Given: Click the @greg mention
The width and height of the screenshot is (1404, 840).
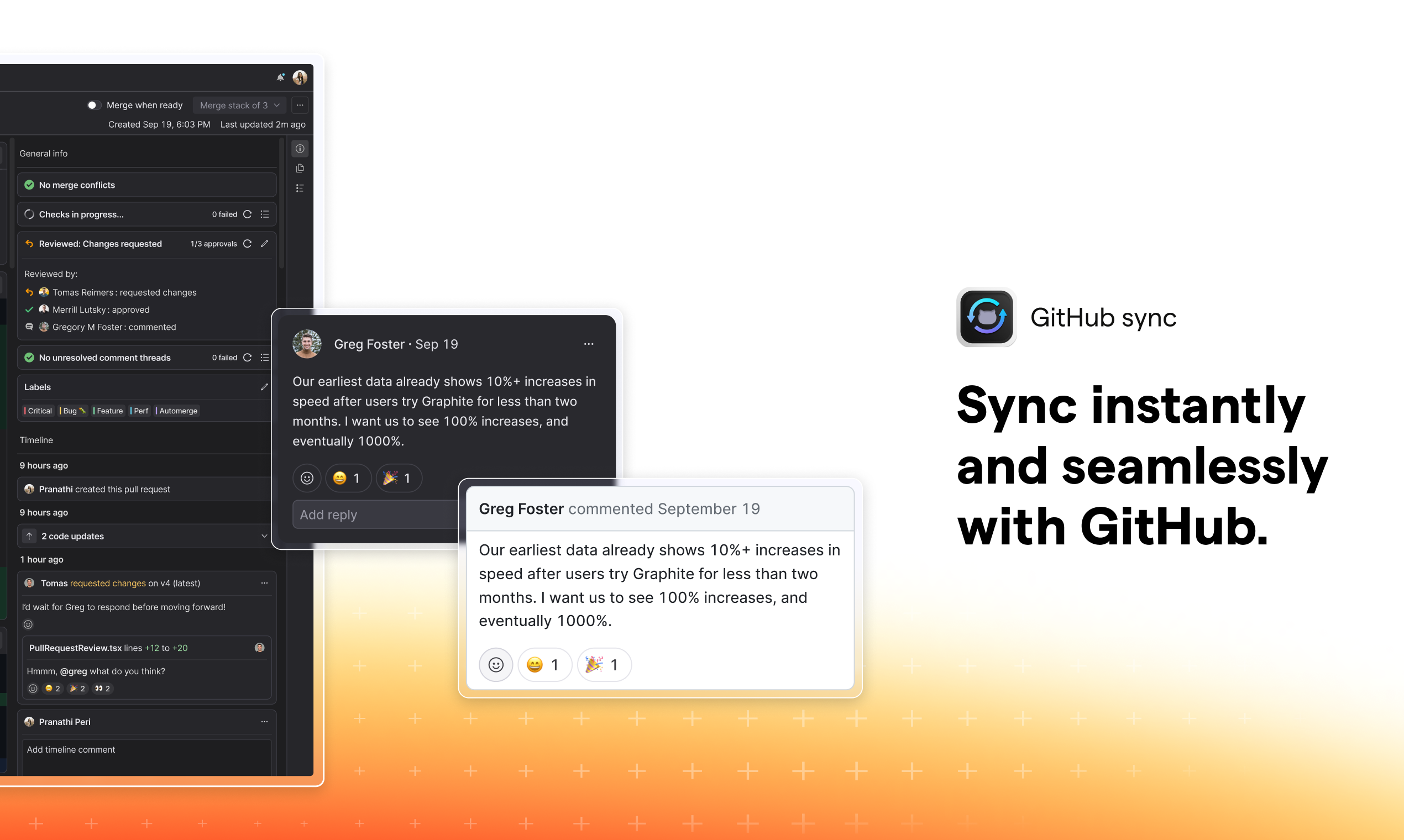Looking at the screenshot, I should (74, 671).
